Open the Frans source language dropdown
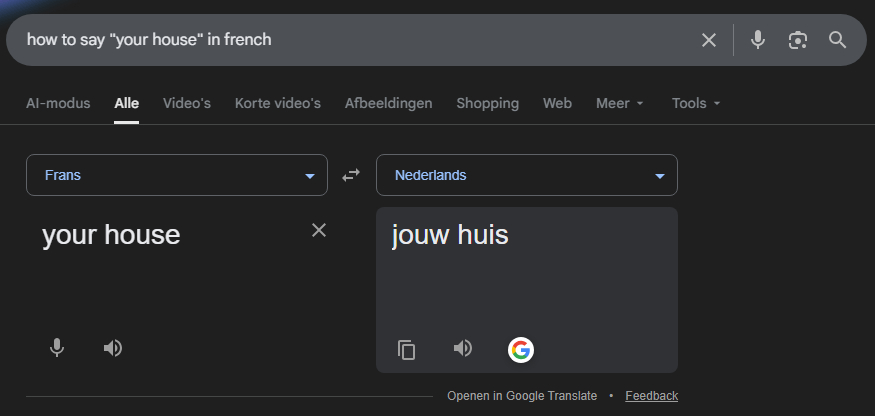Viewport: 875px width, 416px height. coord(177,175)
